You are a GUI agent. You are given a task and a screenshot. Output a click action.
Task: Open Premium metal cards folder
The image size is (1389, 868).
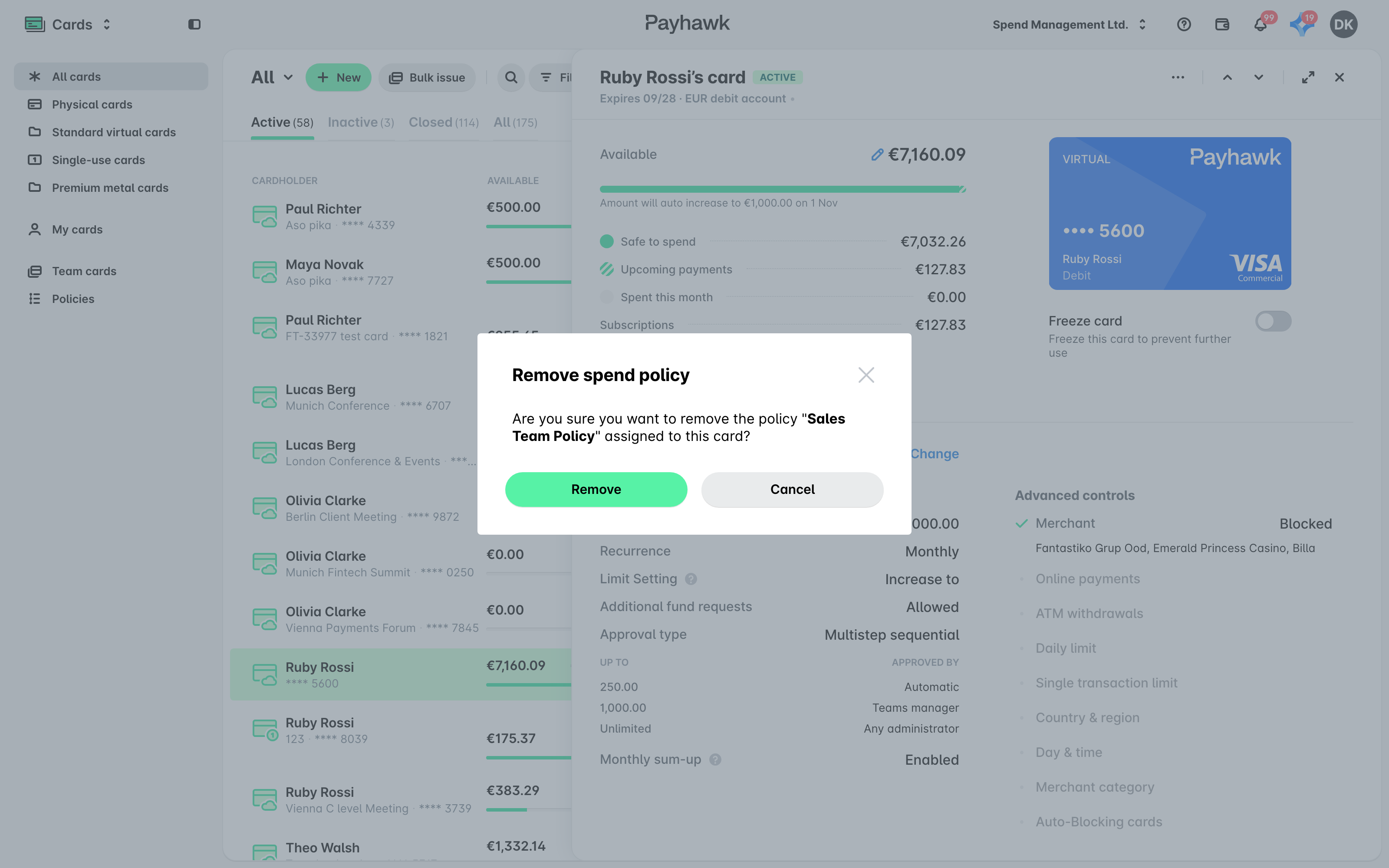click(111, 188)
